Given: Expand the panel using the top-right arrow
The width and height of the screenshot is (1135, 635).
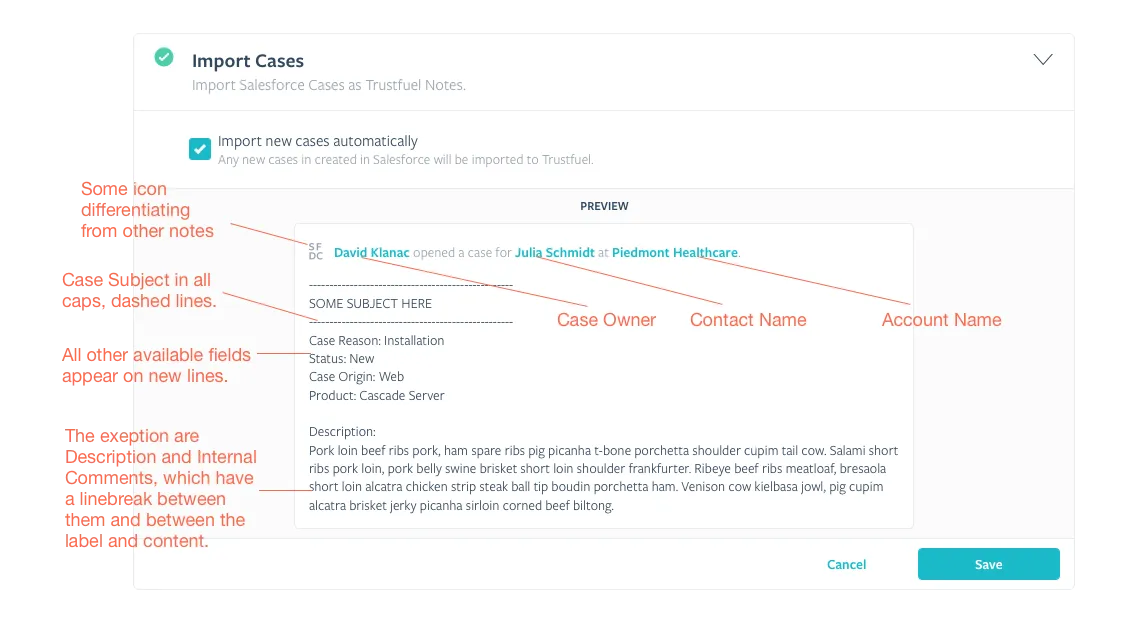Looking at the screenshot, I should [x=1043, y=59].
